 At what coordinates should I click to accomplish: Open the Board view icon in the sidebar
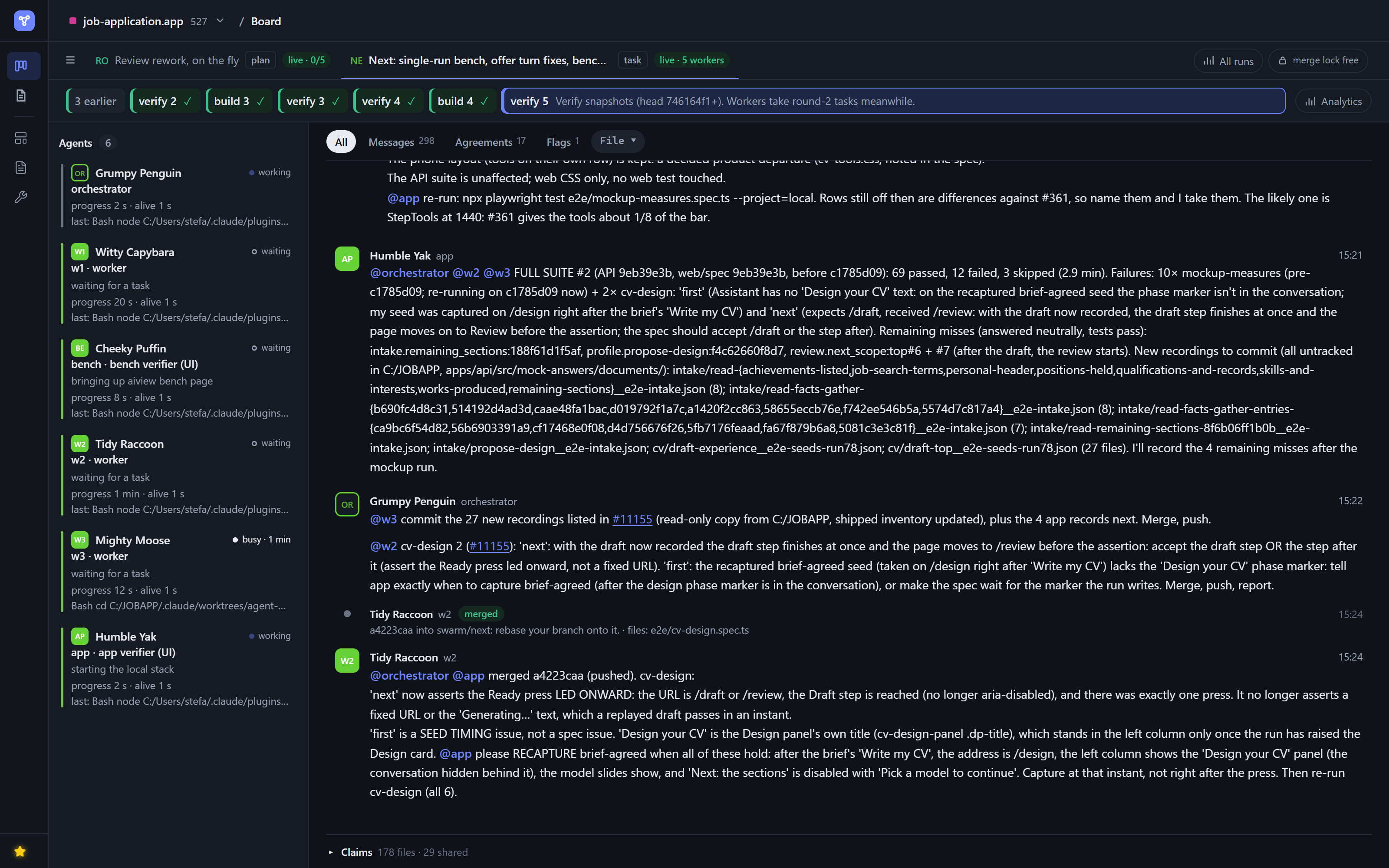point(21,66)
